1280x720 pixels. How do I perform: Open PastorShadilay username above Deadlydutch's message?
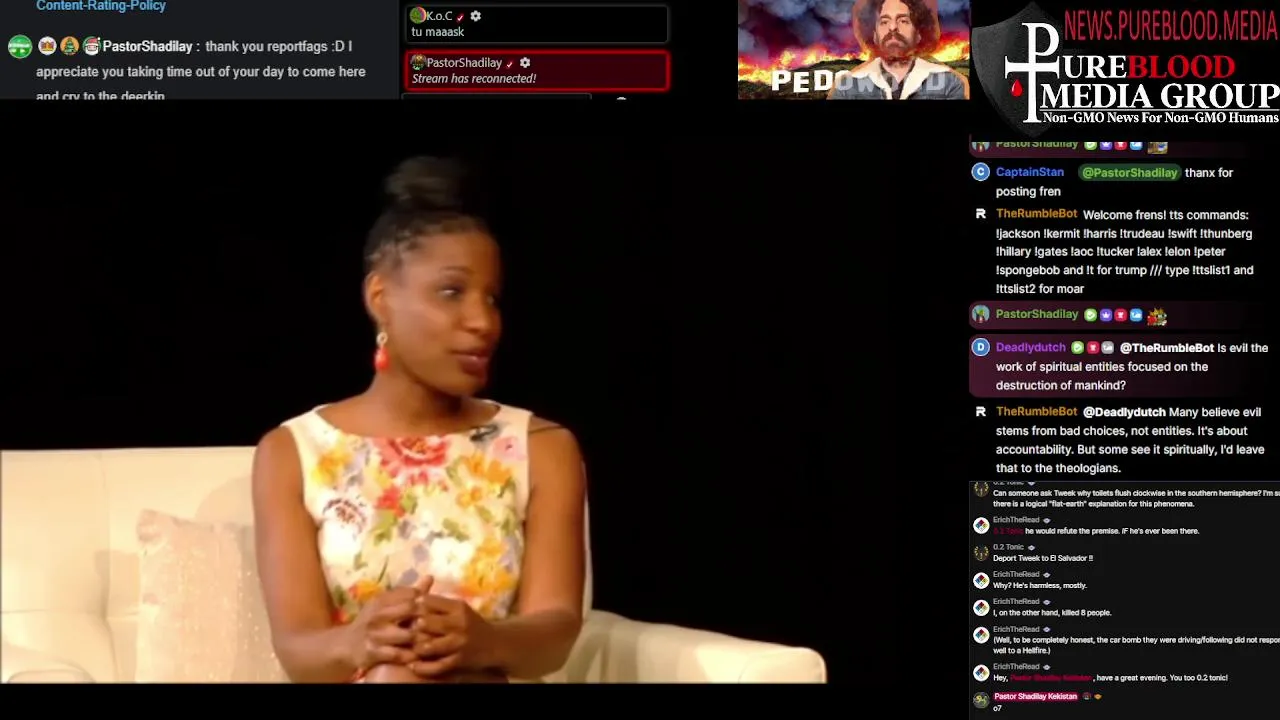coord(1037,314)
